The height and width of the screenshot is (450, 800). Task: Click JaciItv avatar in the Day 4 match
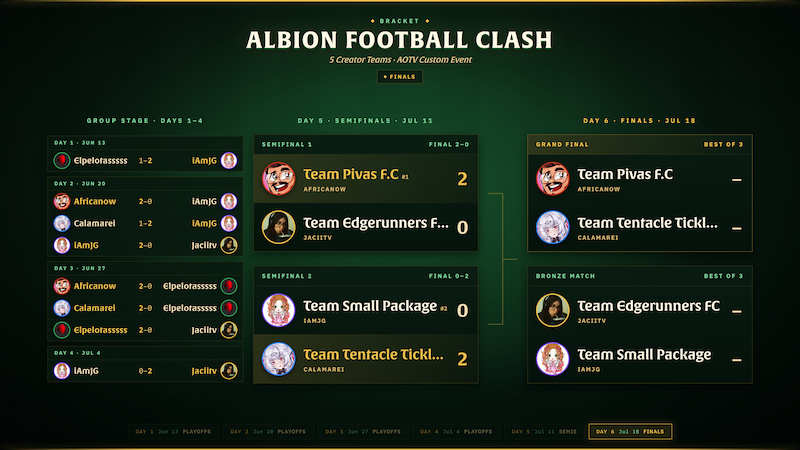click(229, 371)
